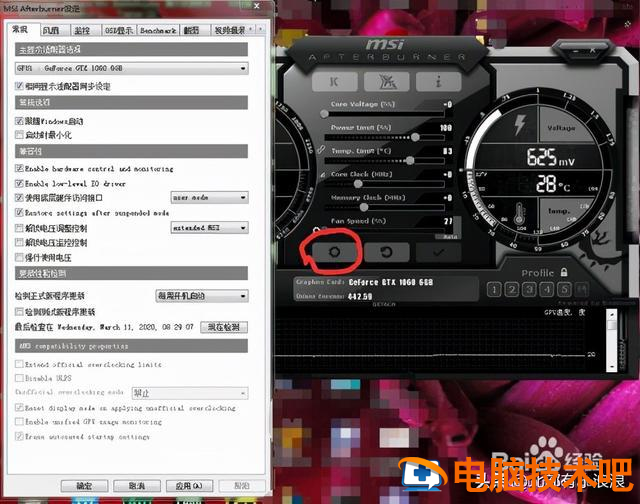Screen dimensions: 640x504
Task: Open the 'user mode' dropdown
Action: click(x=209, y=198)
